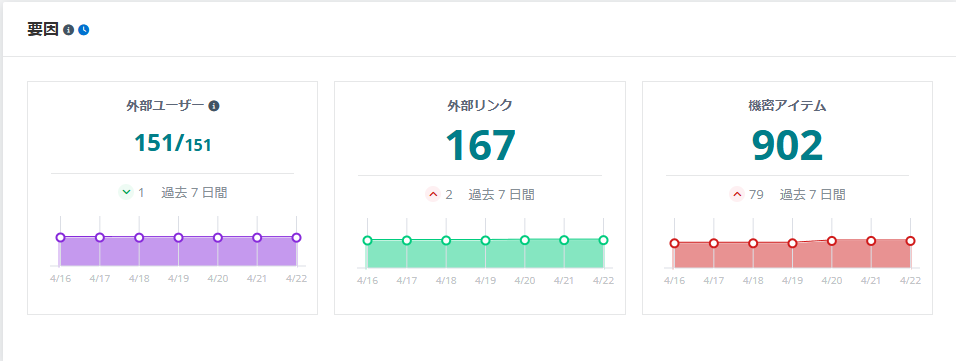Click the 4/16 axis label under purple chart

60,279
